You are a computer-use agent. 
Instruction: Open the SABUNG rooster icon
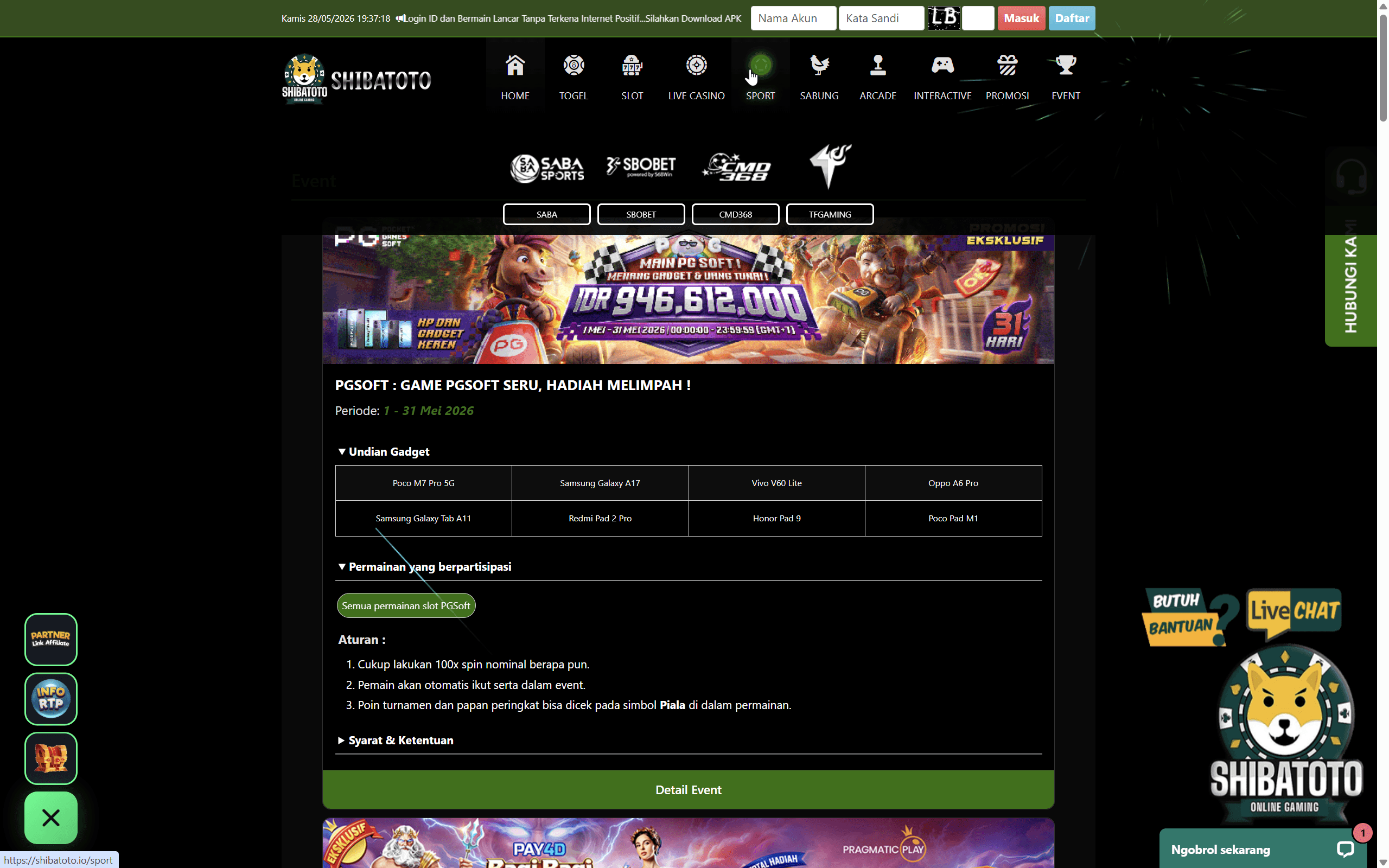coord(819,66)
